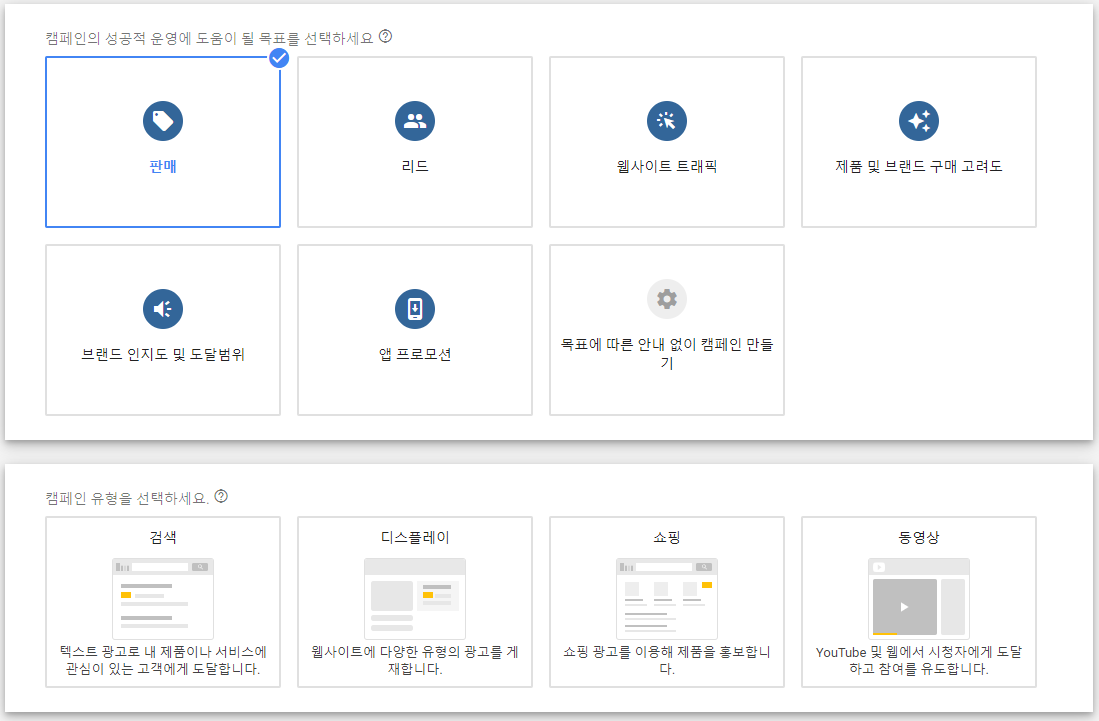Choose the 디스플레이 campaign type
Viewport: 1099px width, 721px height.
[414, 600]
